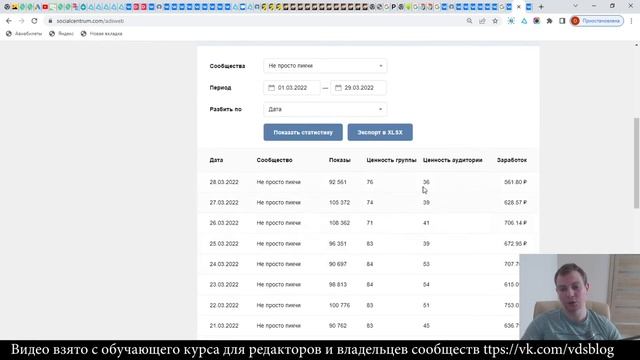
Task: Click the Заработок column header
Action: point(512,160)
